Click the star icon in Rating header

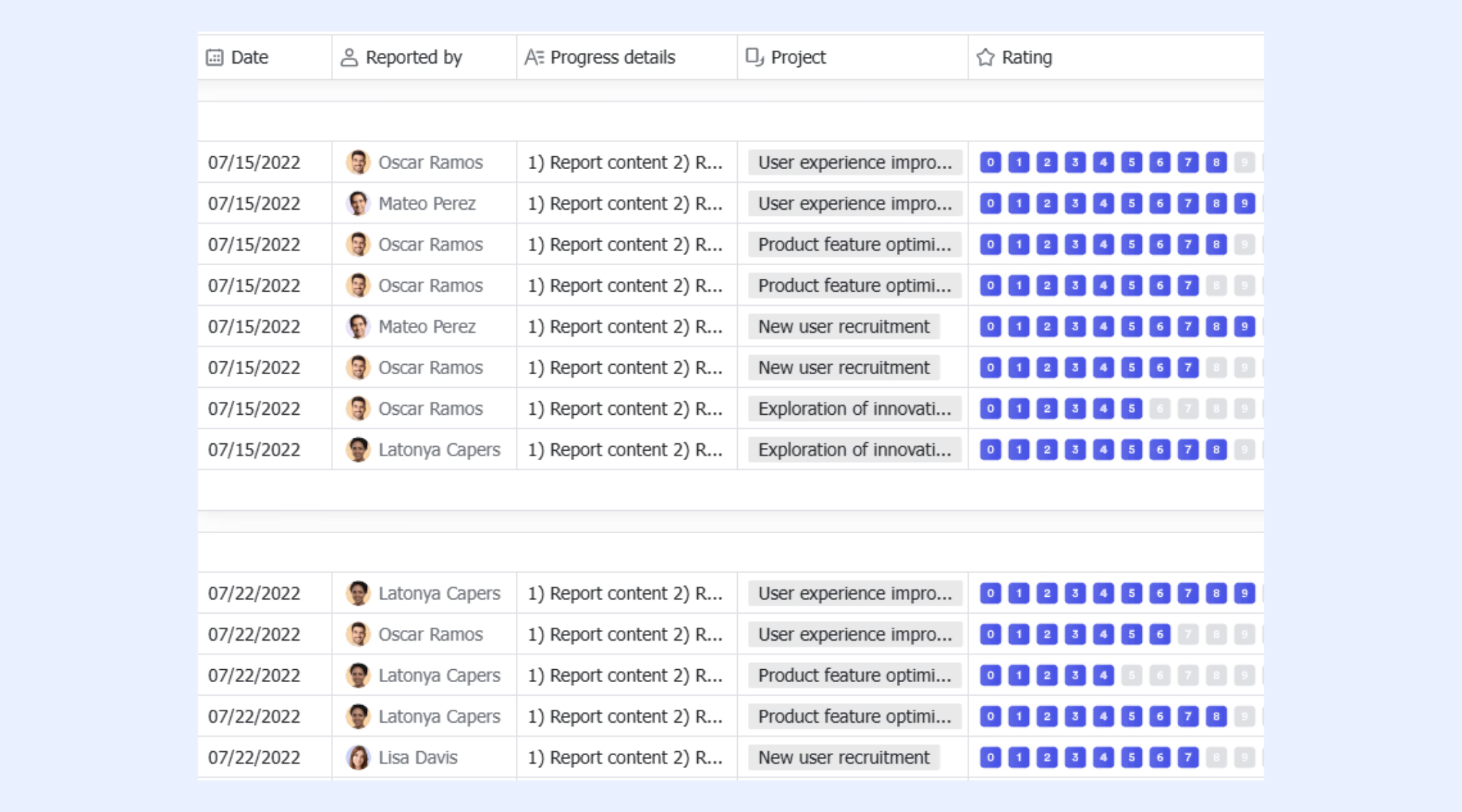pos(985,58)
